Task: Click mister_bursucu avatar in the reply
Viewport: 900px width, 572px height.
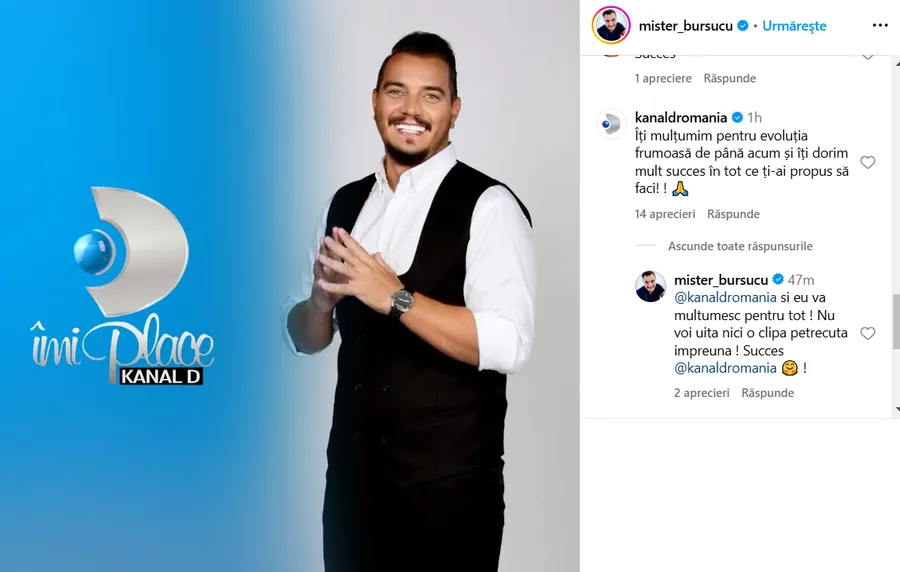Action: [x=650, y=286]
